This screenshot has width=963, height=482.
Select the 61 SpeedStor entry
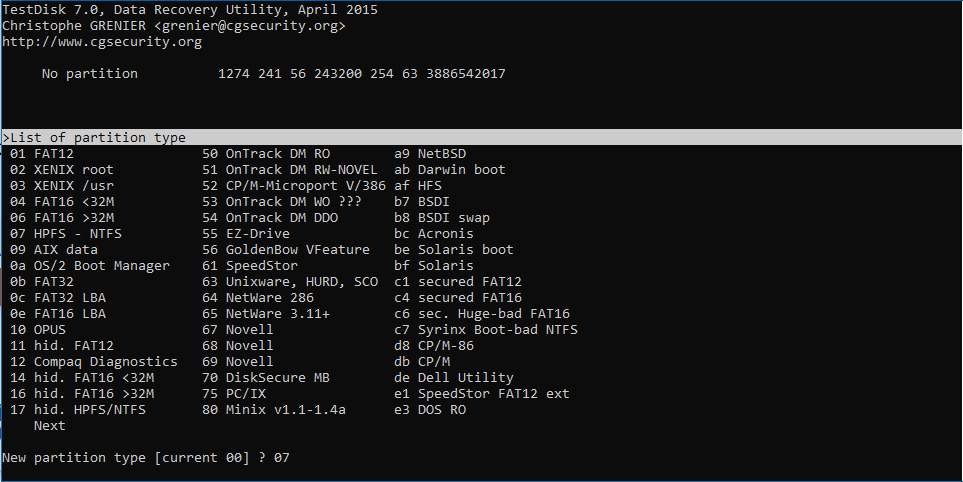click(x=250, y=265)
